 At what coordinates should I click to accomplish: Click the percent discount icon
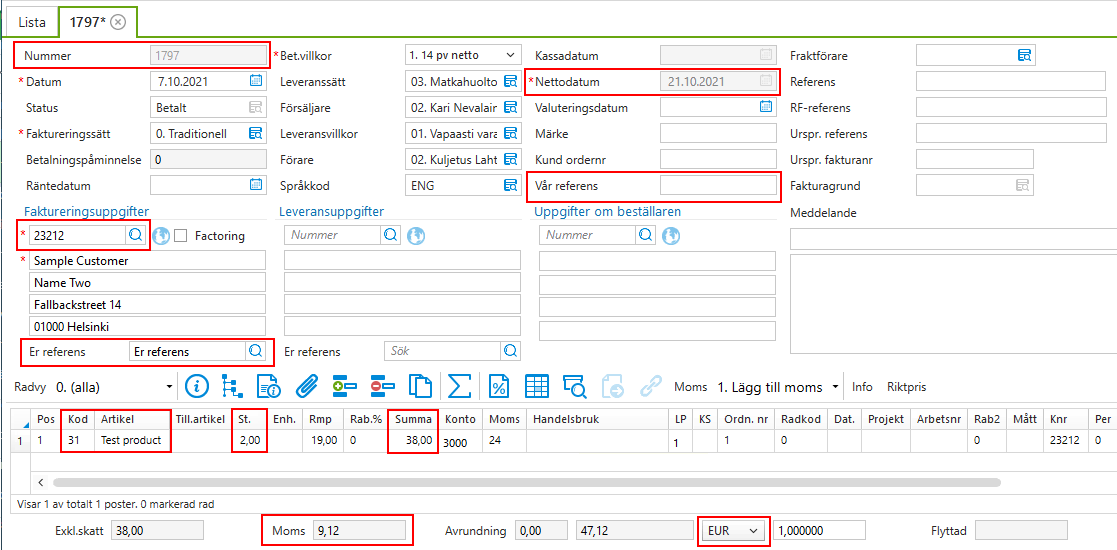click(x=498, y=386)
